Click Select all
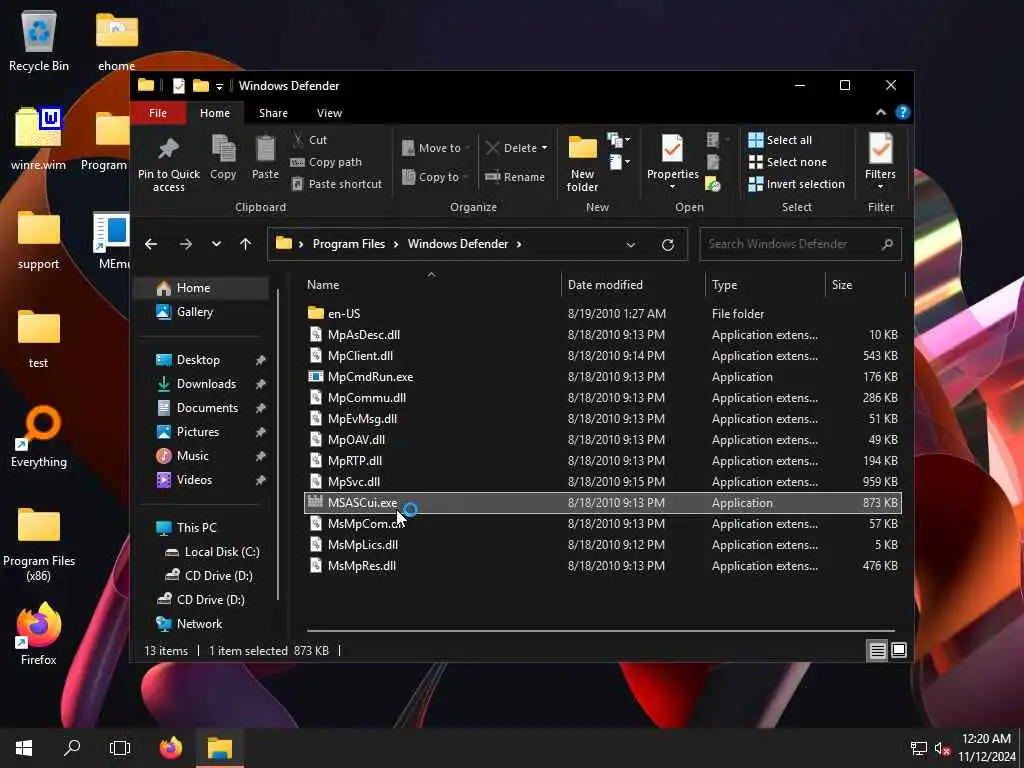Image resolution: width=1024 pixels, height=768 pixels. 780,140
